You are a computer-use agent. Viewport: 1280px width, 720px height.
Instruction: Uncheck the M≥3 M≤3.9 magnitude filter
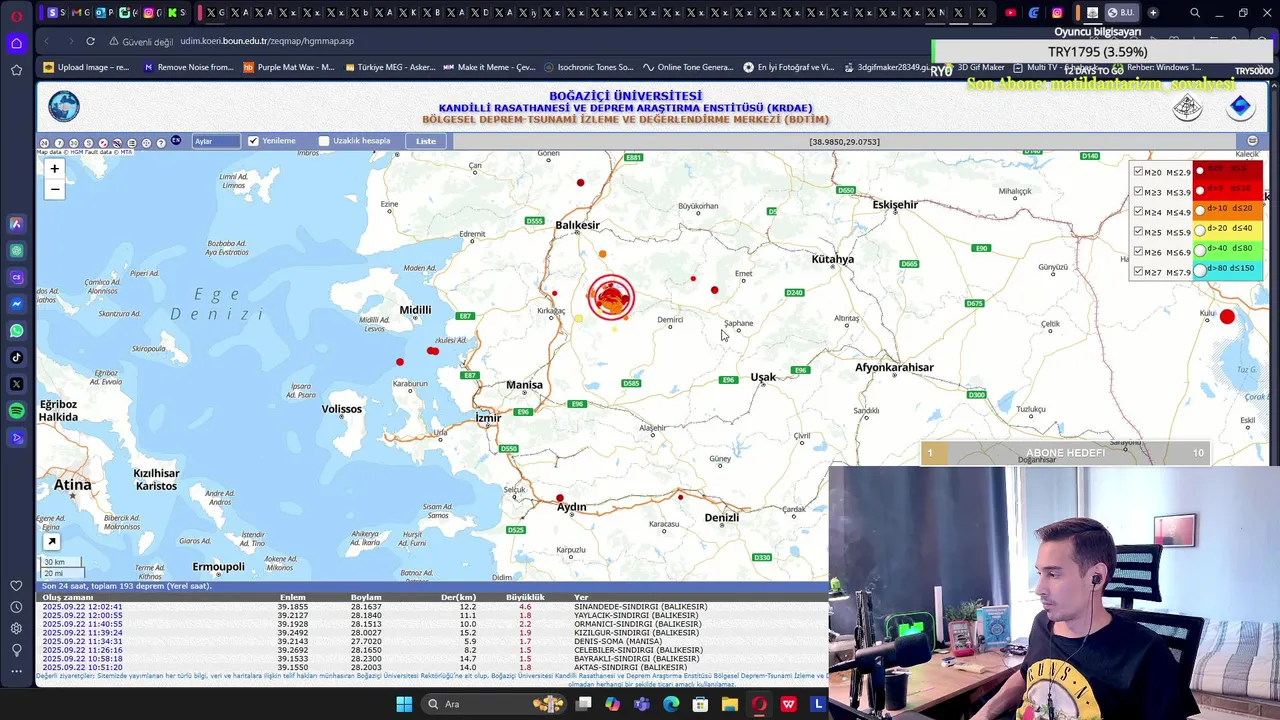(1138, 192)
